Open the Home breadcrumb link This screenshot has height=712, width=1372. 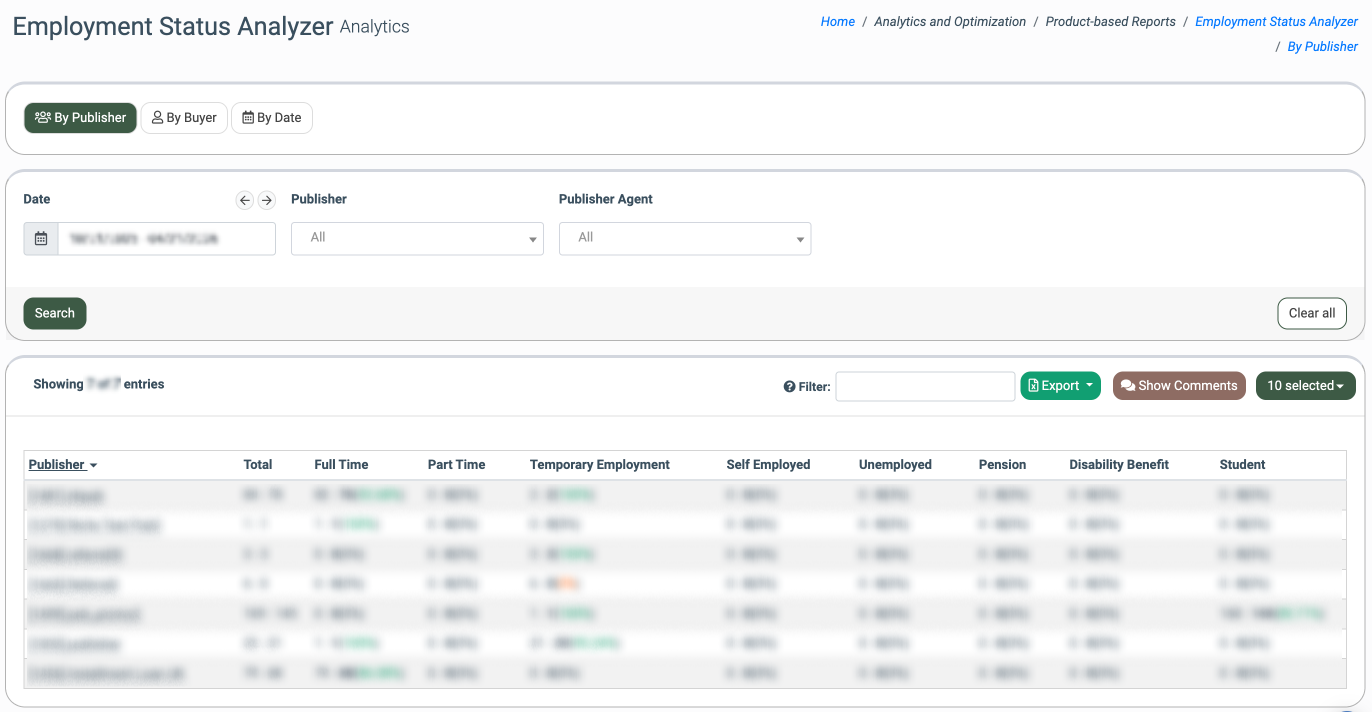click(x=837, y=22)
